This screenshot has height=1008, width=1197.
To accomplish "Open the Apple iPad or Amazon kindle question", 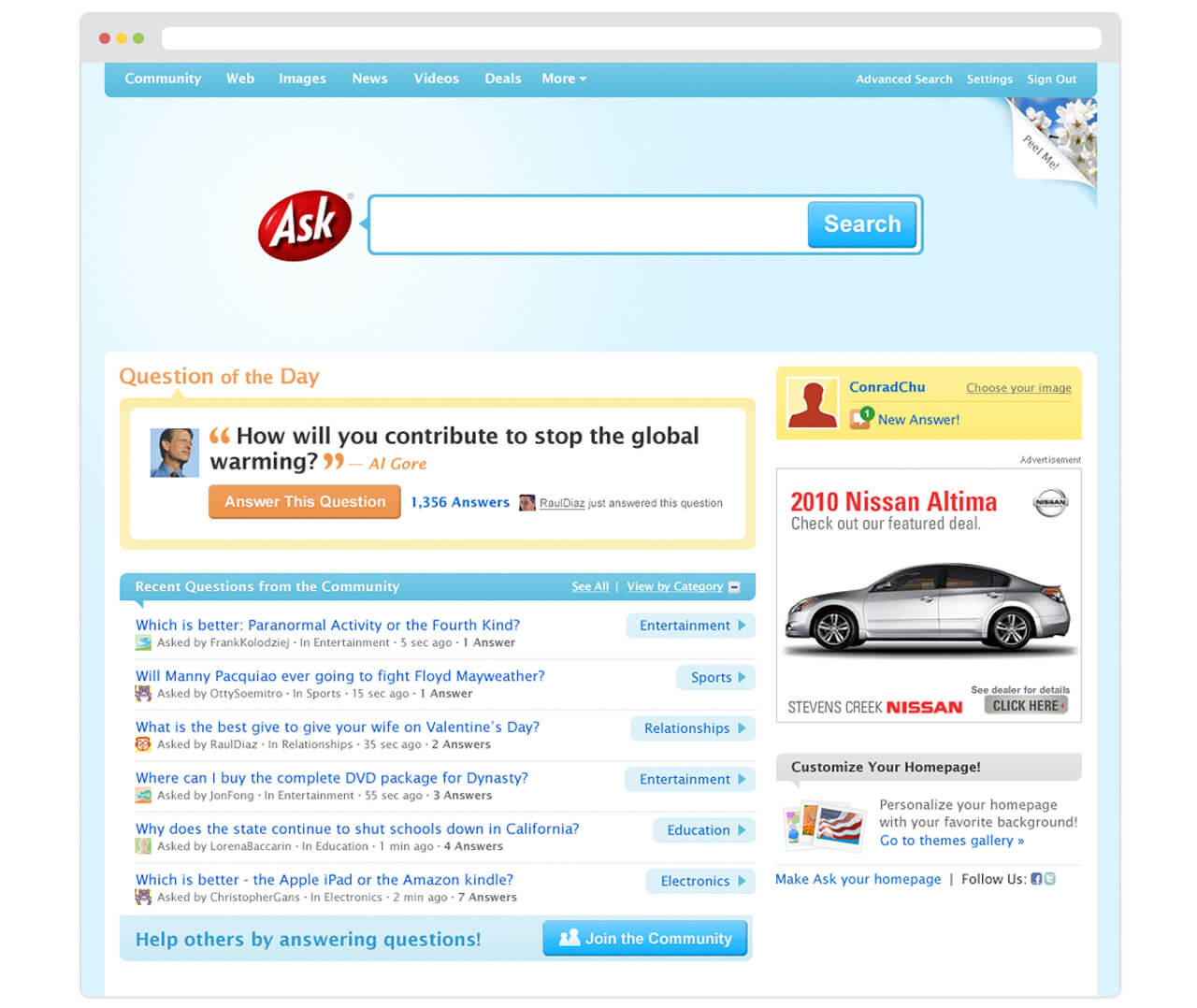I will [x=324, y=880].
